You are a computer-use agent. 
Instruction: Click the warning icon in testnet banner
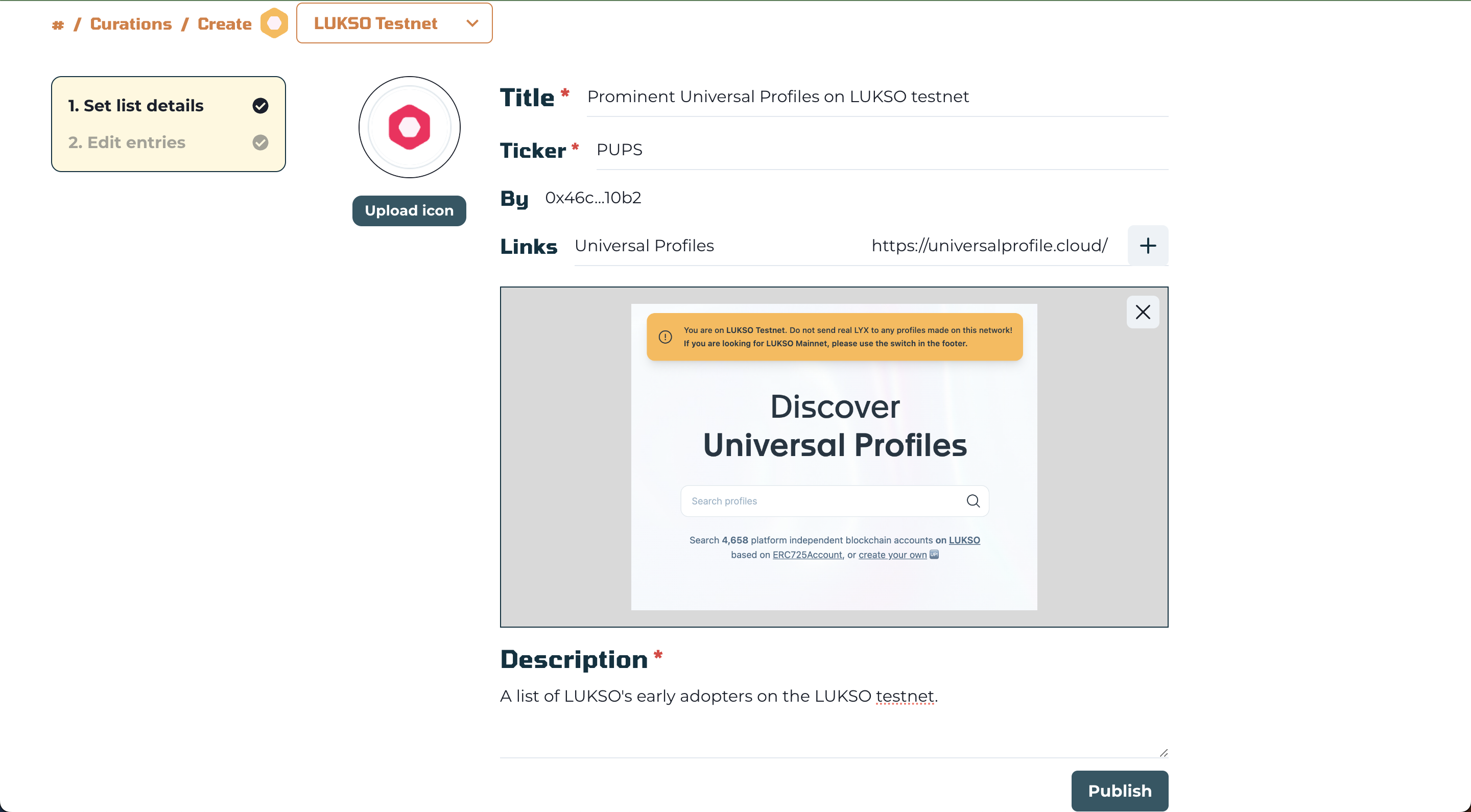[x=665, y=337]
